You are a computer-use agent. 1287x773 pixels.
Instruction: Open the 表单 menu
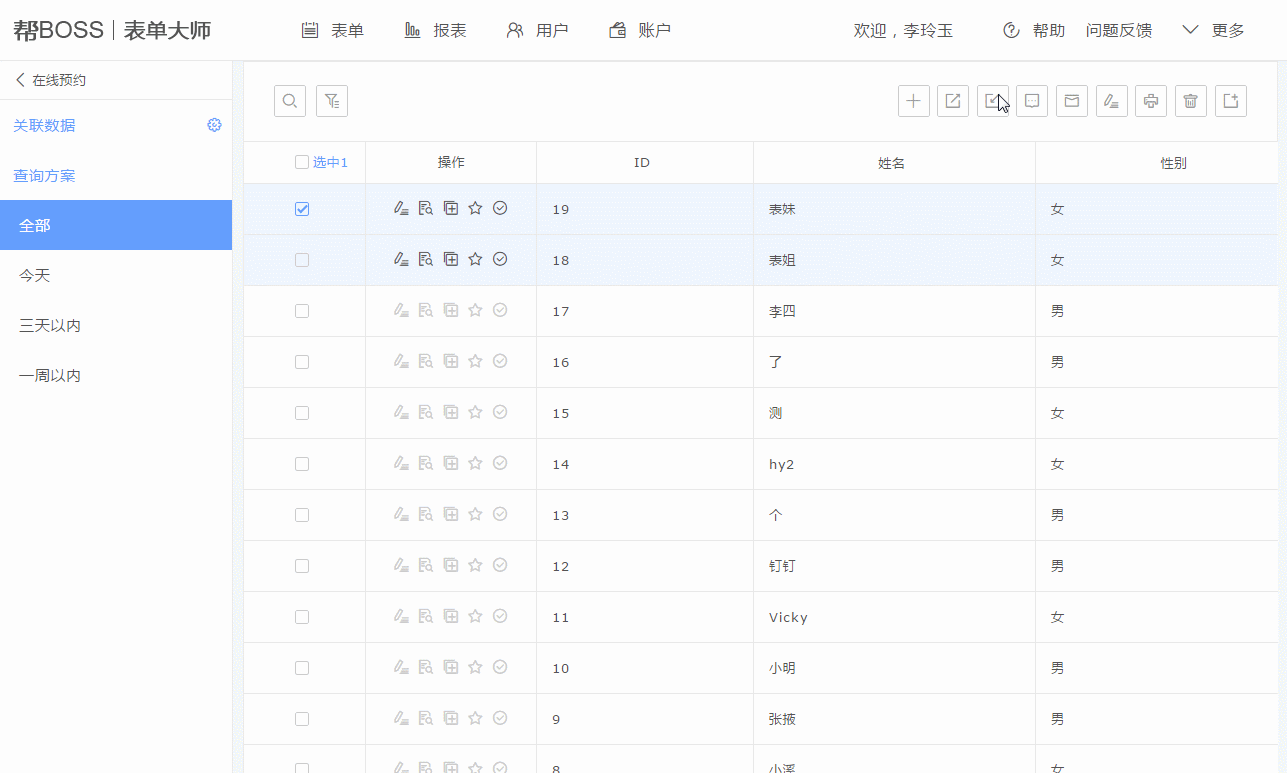coord(333,31)
